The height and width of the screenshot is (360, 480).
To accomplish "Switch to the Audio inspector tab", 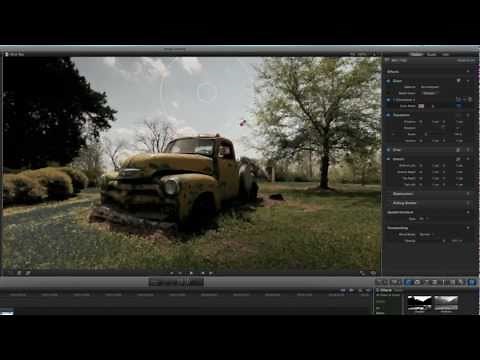I will [x=432, y=54].
